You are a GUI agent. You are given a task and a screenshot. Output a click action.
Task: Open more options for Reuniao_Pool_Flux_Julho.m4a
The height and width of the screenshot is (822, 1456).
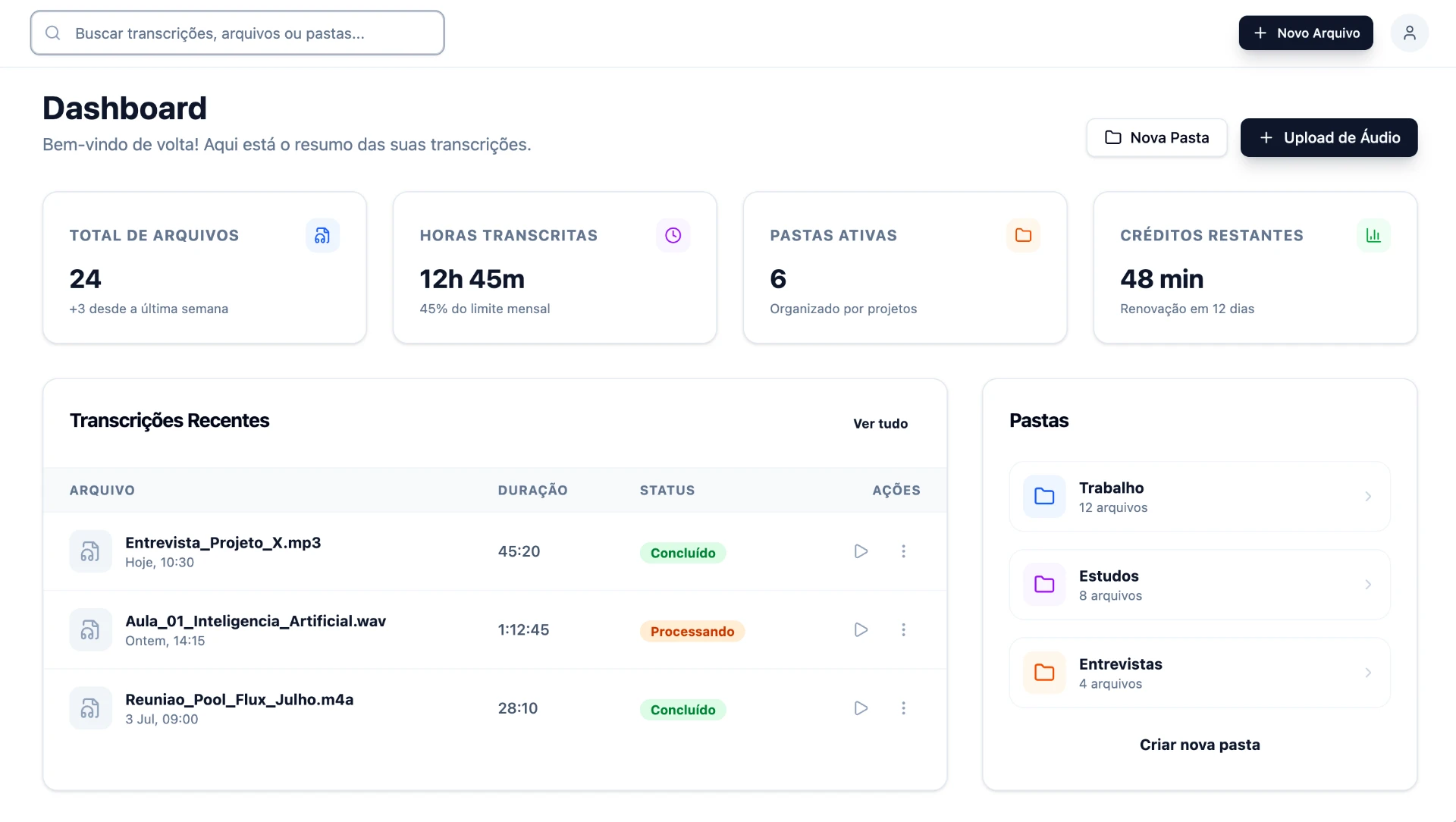[x=903, y=708]
